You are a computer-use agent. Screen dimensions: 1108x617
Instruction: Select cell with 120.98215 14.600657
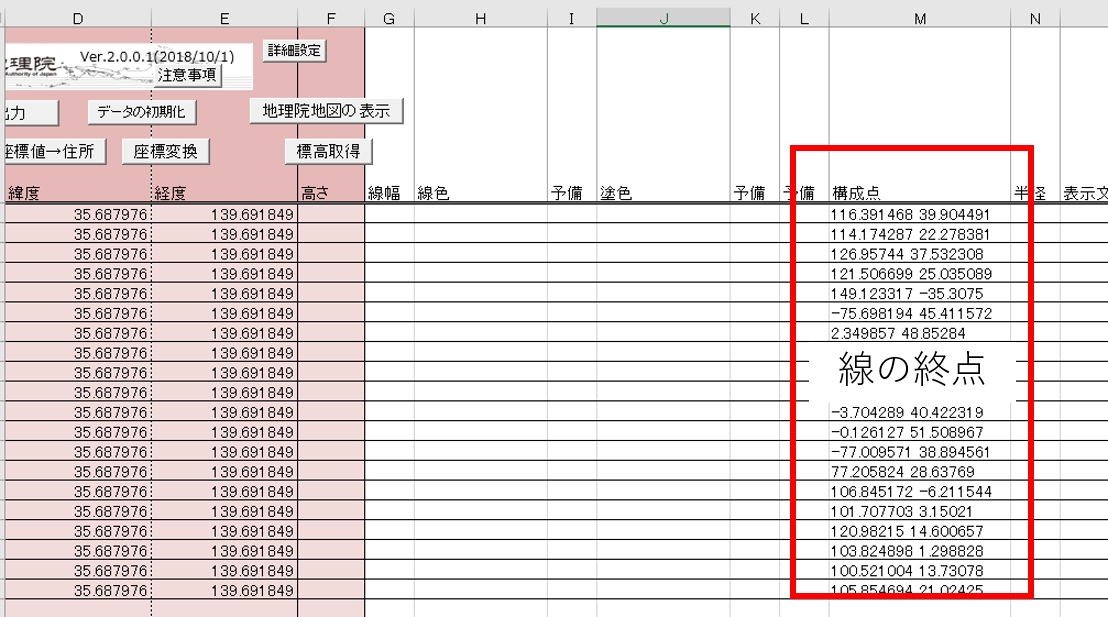(920, 531)
